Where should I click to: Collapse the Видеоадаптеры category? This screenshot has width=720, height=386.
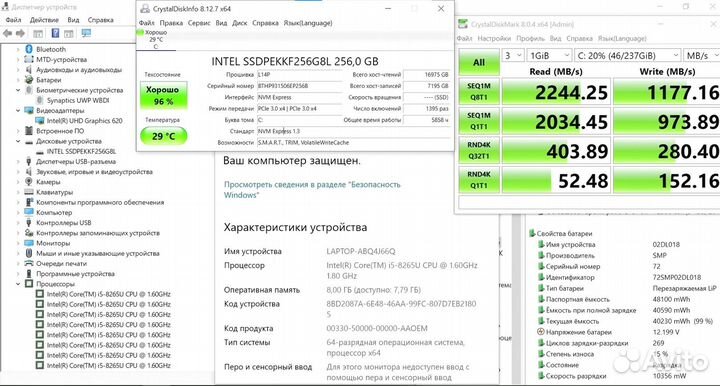tap(18, 111)
